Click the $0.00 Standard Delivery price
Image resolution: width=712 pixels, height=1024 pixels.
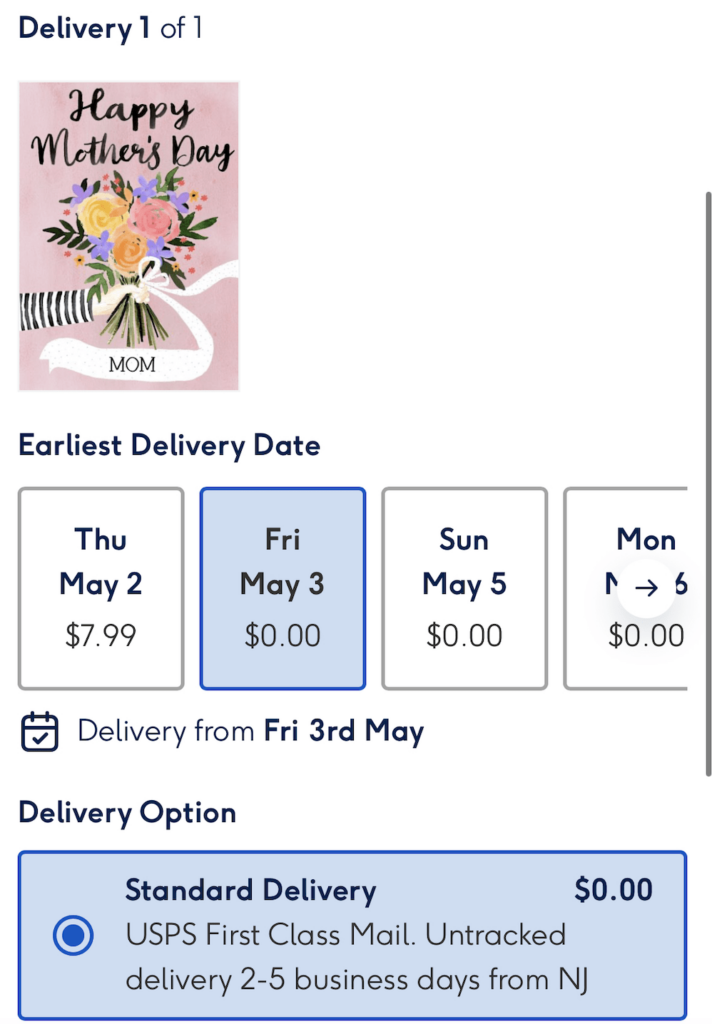tap(613, 889)
